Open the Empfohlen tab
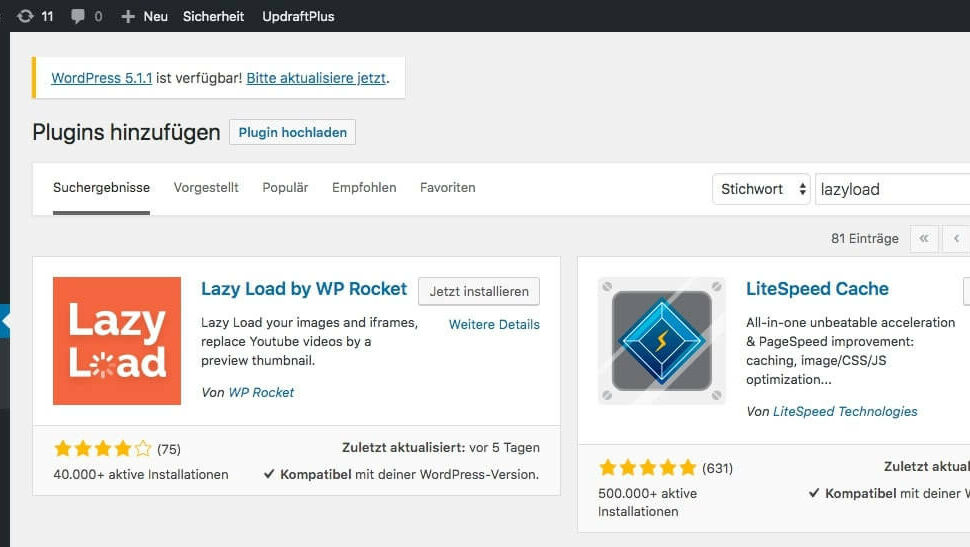This screenshot has width=970, height=547. (364, 187)
